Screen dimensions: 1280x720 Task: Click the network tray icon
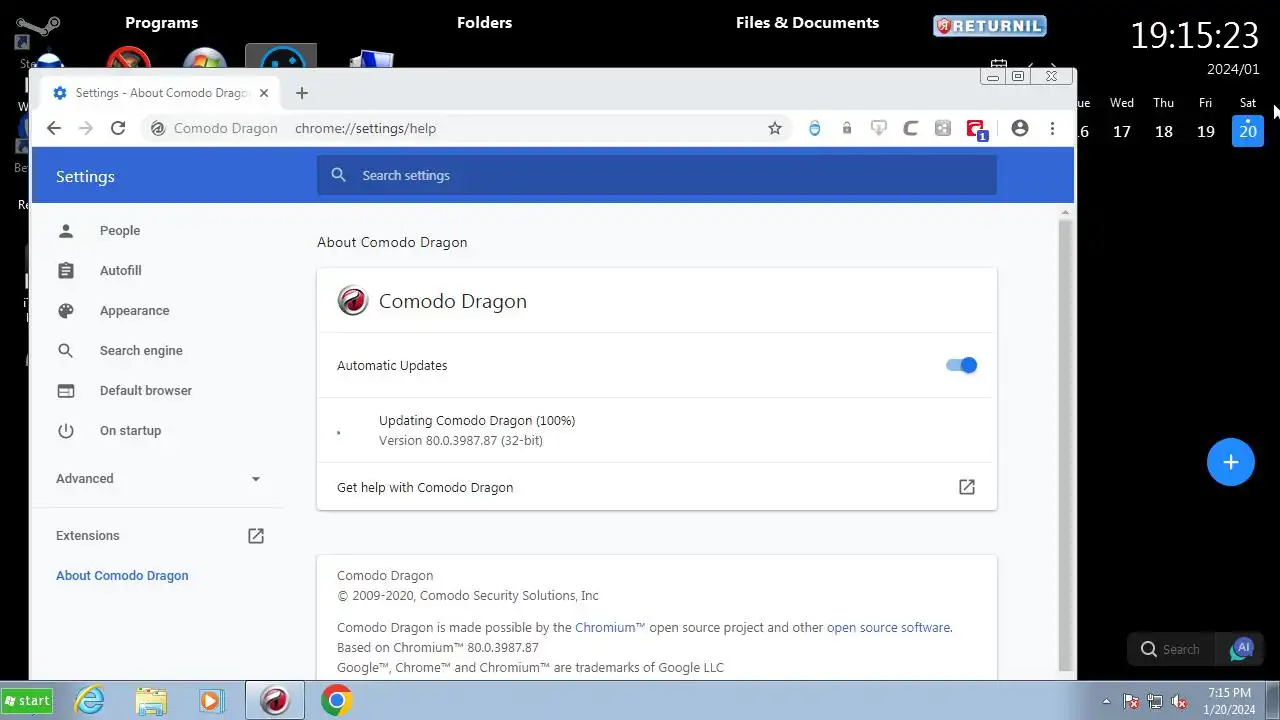(x=1156, y=702)
